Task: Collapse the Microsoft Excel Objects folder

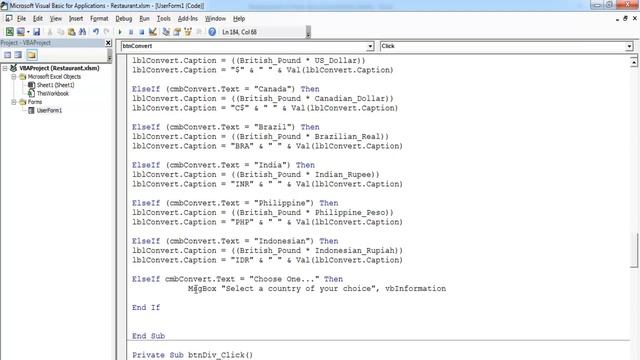Action: click(13, 77)
